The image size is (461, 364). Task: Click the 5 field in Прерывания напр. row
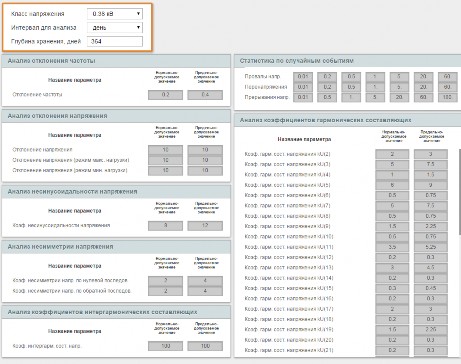[x=375, y=97]
